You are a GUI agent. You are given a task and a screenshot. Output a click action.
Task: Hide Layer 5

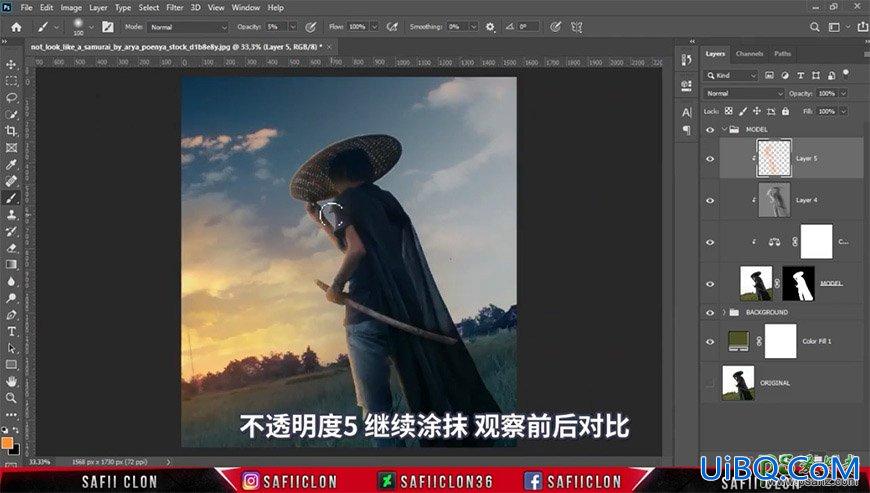pos(710,159)
